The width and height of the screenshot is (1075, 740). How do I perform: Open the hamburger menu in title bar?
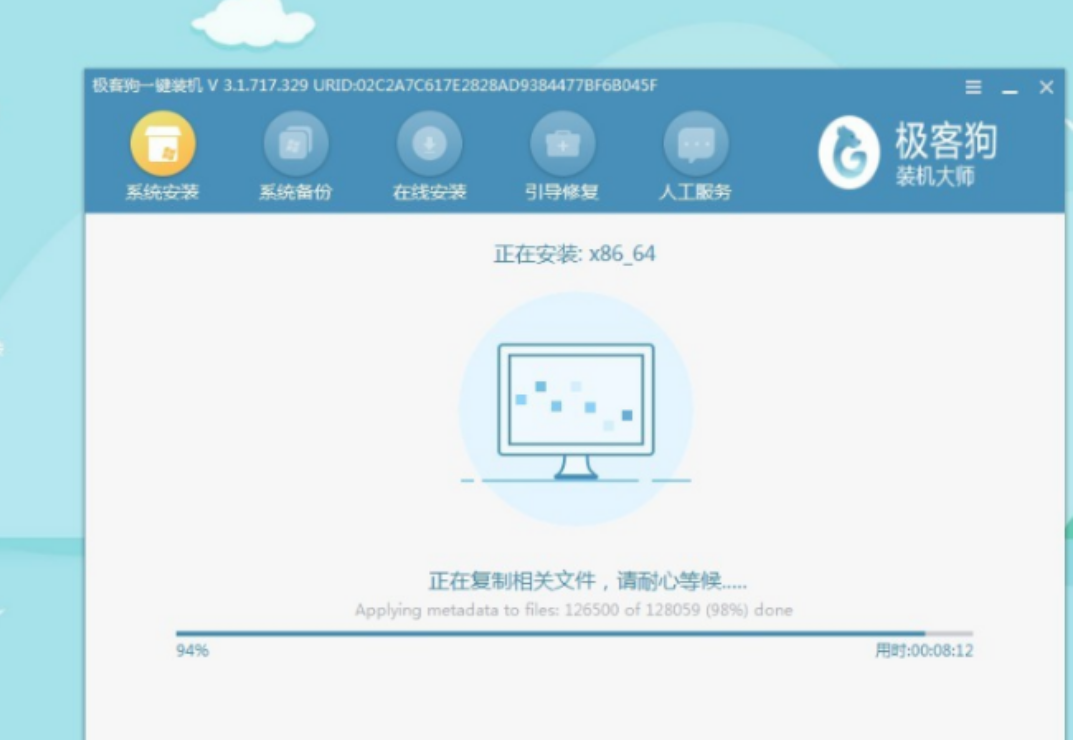(x=973, y=88)
